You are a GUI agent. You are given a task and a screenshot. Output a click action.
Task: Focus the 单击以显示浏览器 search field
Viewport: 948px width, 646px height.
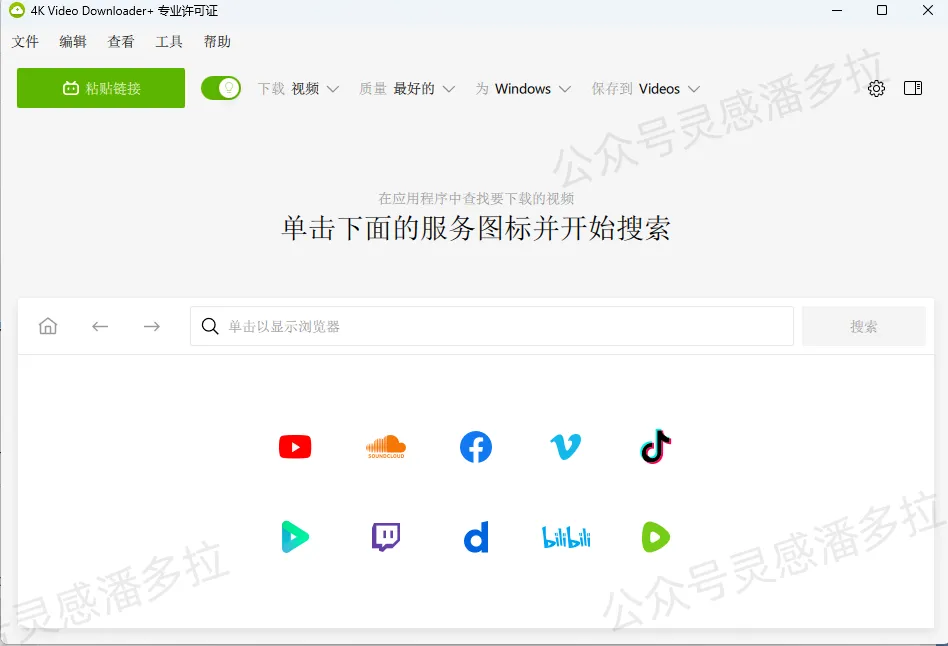[x=492, y=327]
